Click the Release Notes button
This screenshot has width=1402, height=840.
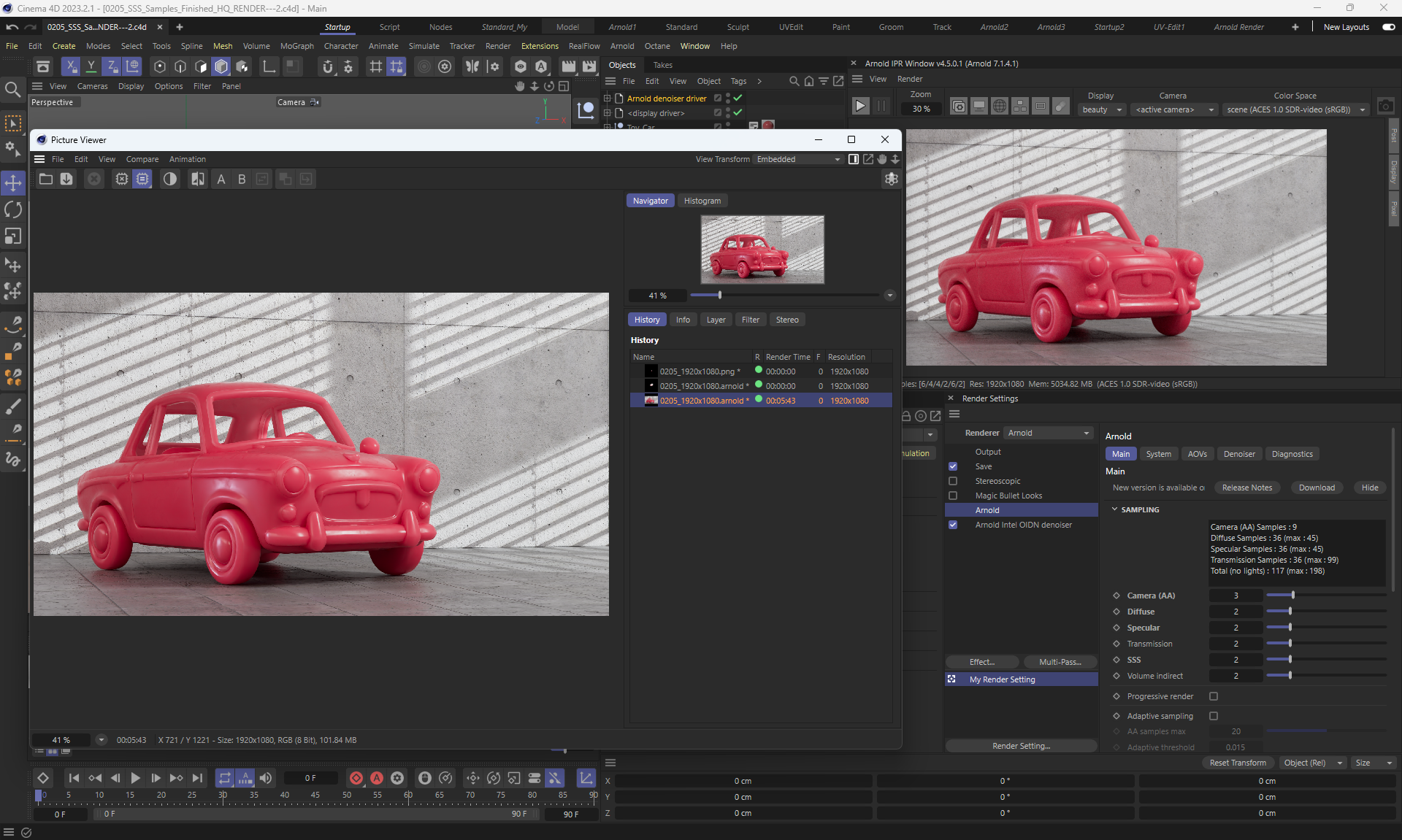tap(1246, 488)
